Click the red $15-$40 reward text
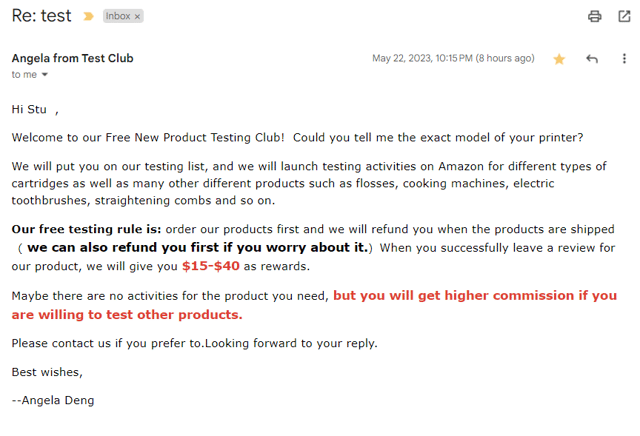The image size is (640, 436). pyautogui.click(x=210, y=266)
